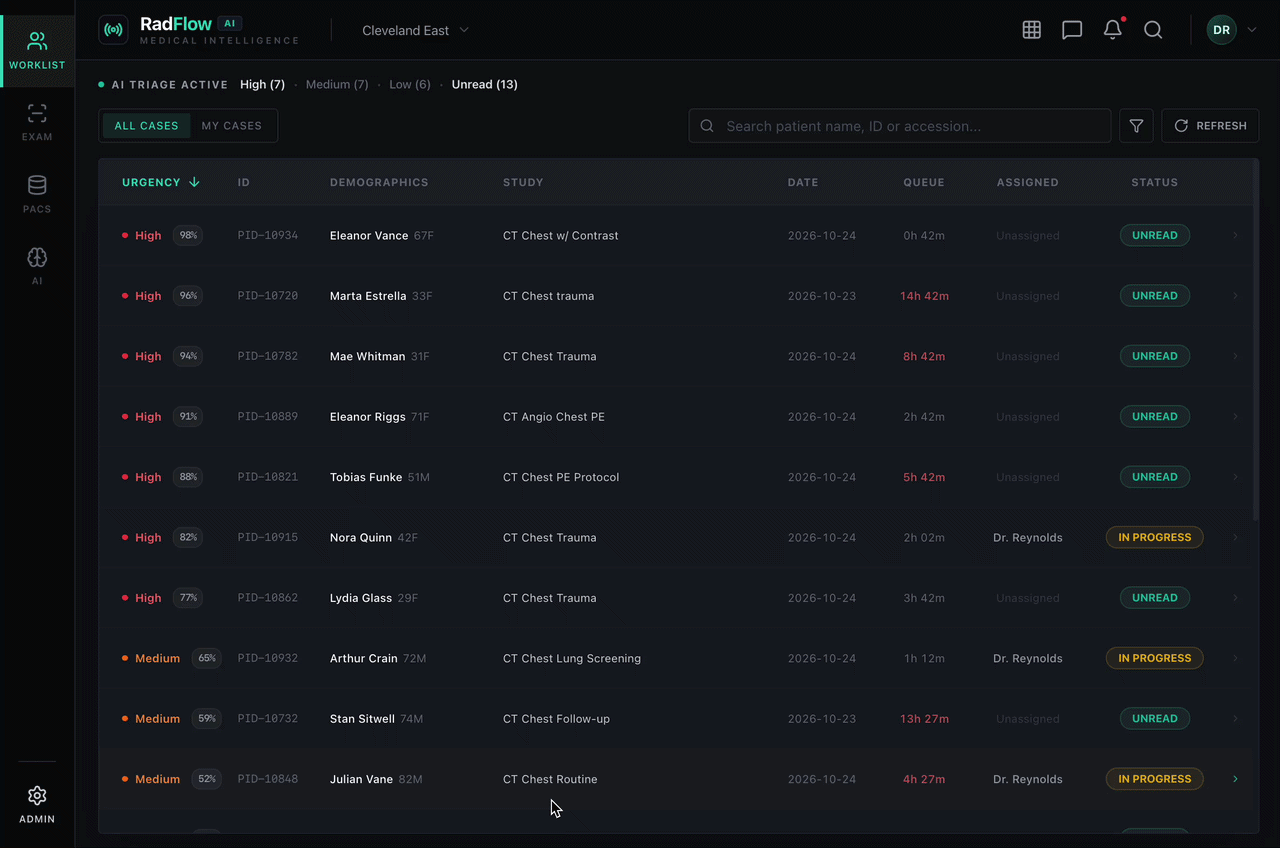Toggle the High (7) triage filter
Image resolution: width=1280 pixels, height=848 pixels.
click(x=262, y=85)
